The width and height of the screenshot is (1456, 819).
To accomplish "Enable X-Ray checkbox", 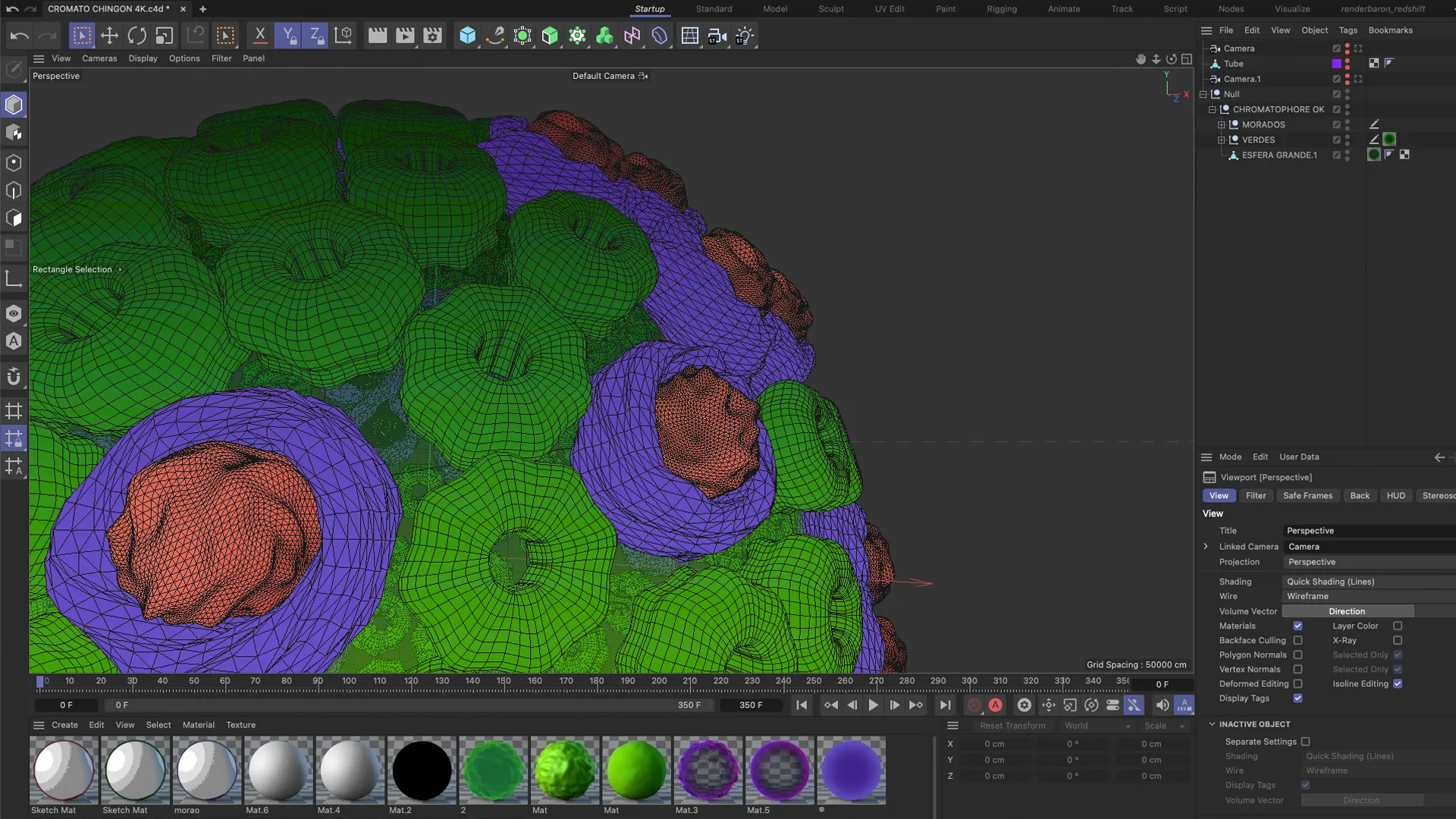I will [1398, 641].
